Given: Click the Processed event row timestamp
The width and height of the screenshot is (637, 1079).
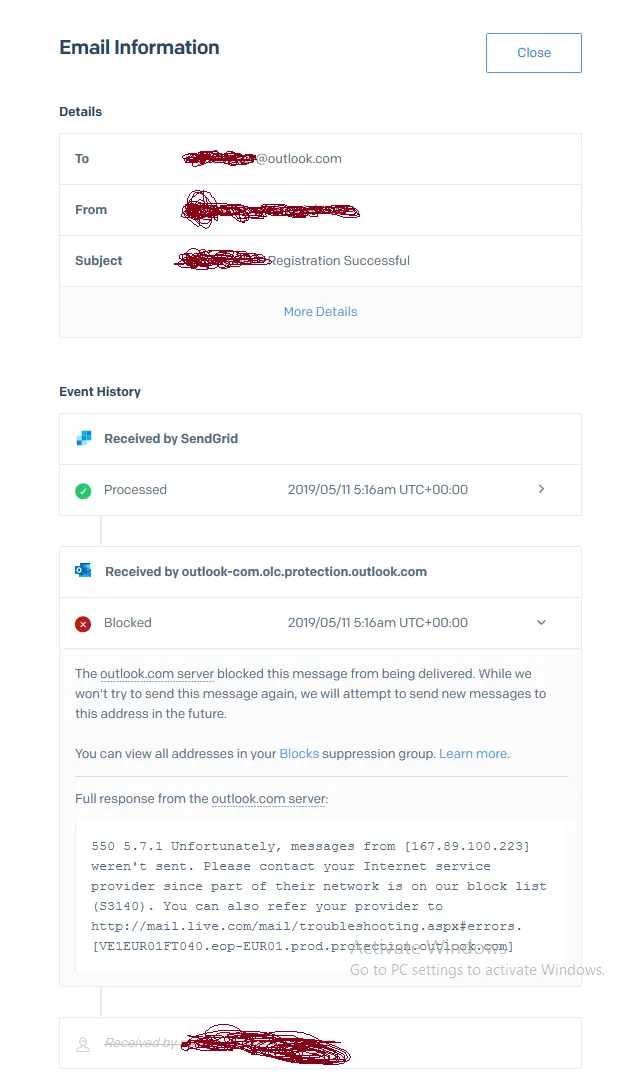Looking at the screenshot, I should [x=377, y=490].
